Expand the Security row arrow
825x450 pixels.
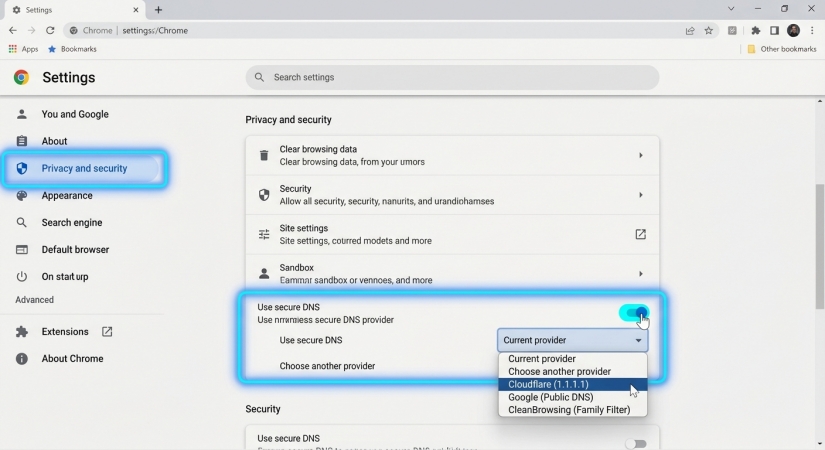click(x=640, y=195)
